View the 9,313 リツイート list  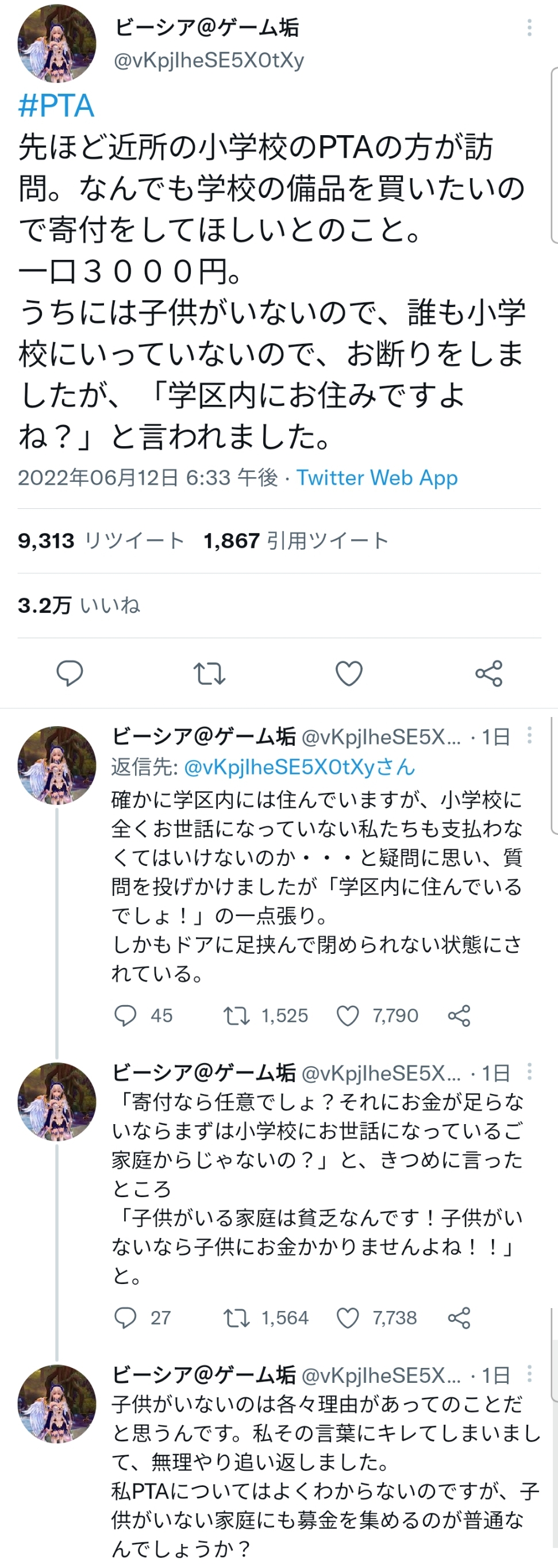point(101,540)
